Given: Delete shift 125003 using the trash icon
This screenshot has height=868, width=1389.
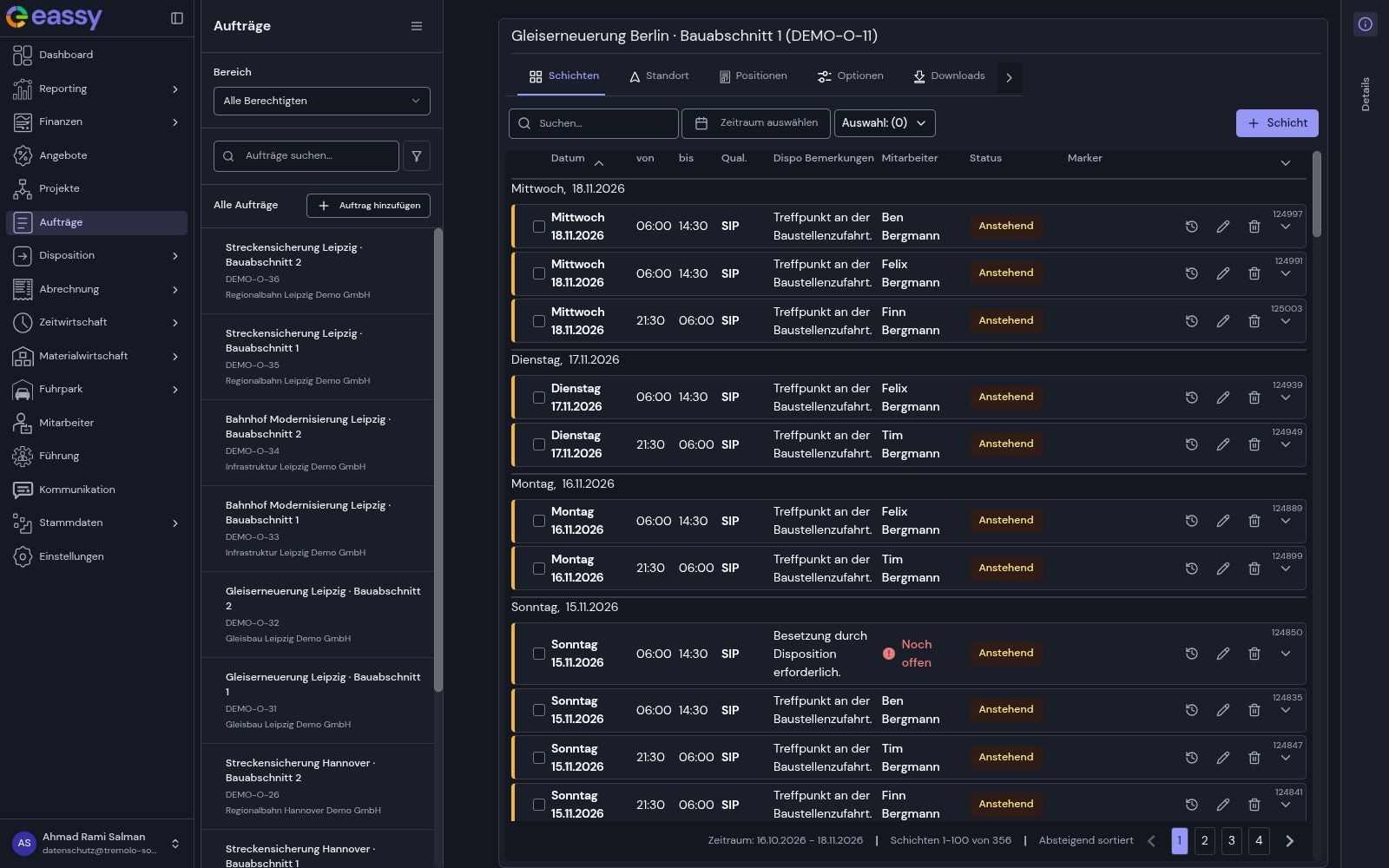Looking at the screenshot, I should click(1254, 321).
